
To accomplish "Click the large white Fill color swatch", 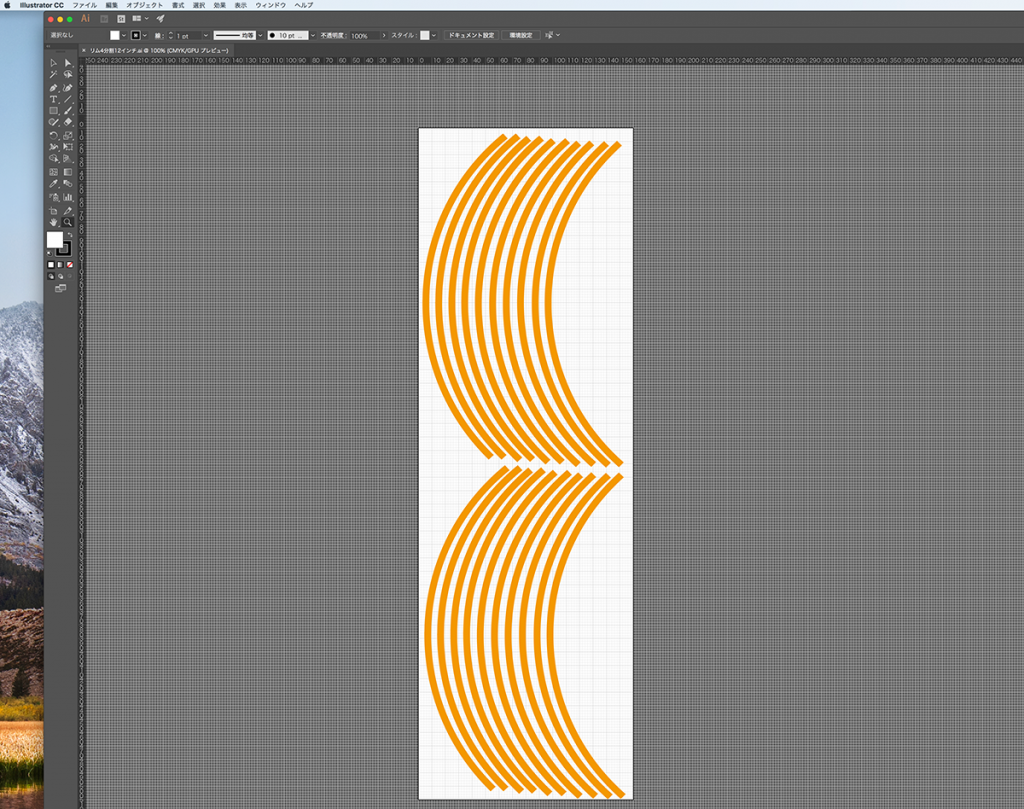I will click(55, 240).
